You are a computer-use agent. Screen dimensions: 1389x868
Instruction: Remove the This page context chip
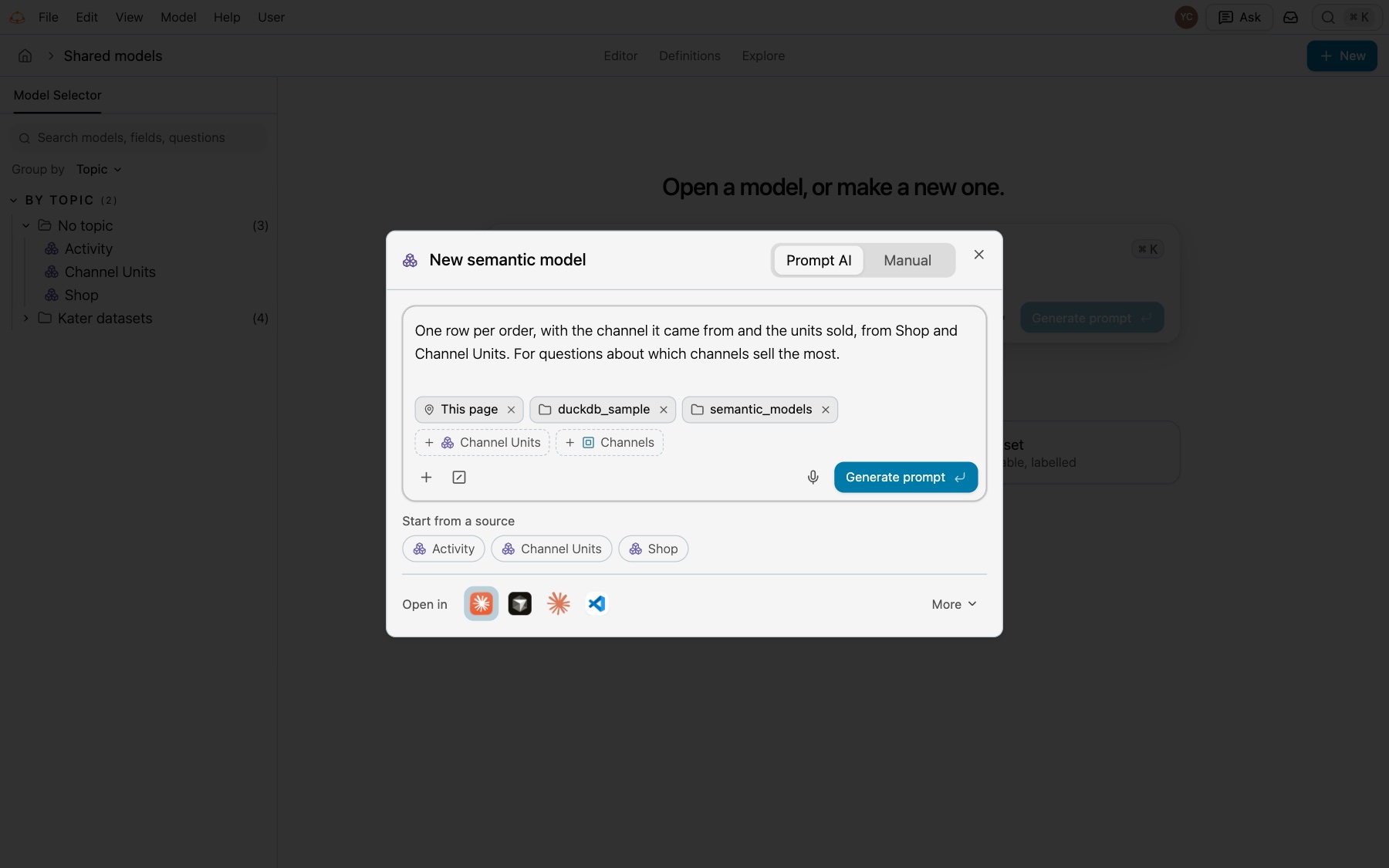point(511,410)
